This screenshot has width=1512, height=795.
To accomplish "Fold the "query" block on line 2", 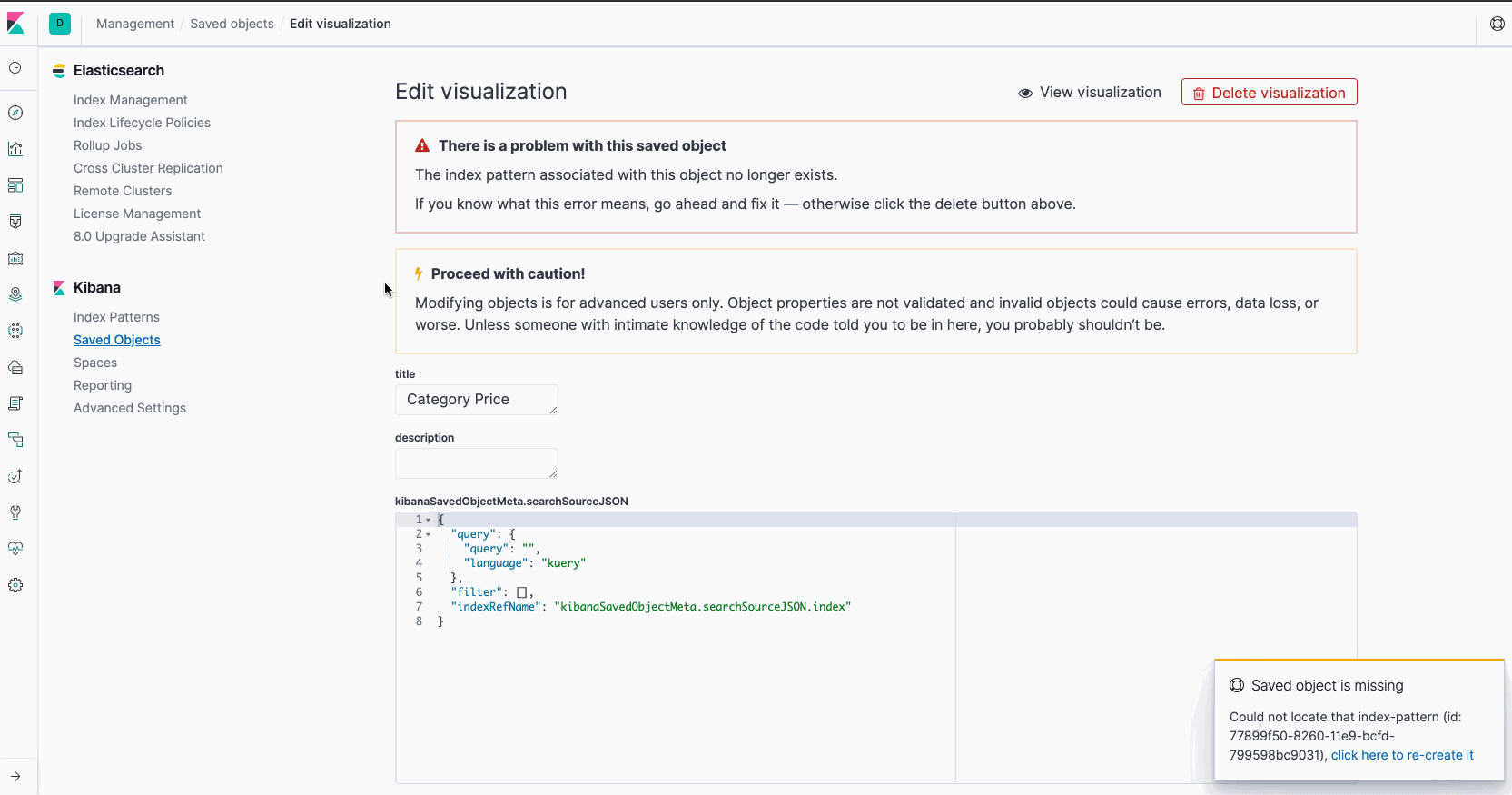I will (x=429, y=534).
